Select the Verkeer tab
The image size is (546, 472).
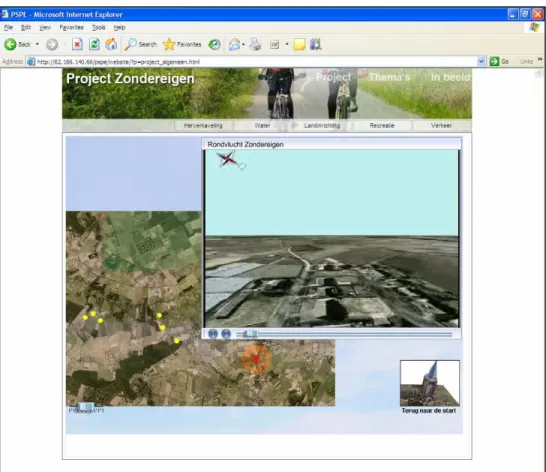tap(441, 125)
